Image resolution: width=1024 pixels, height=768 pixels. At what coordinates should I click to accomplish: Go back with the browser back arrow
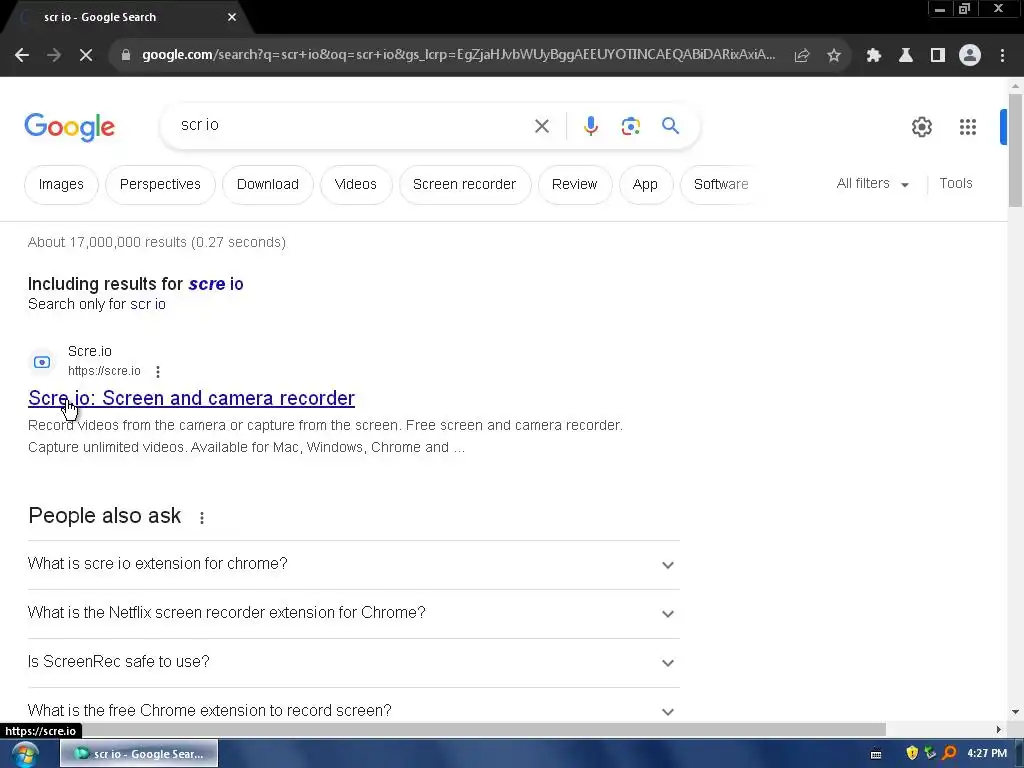[x=22, y=56]
